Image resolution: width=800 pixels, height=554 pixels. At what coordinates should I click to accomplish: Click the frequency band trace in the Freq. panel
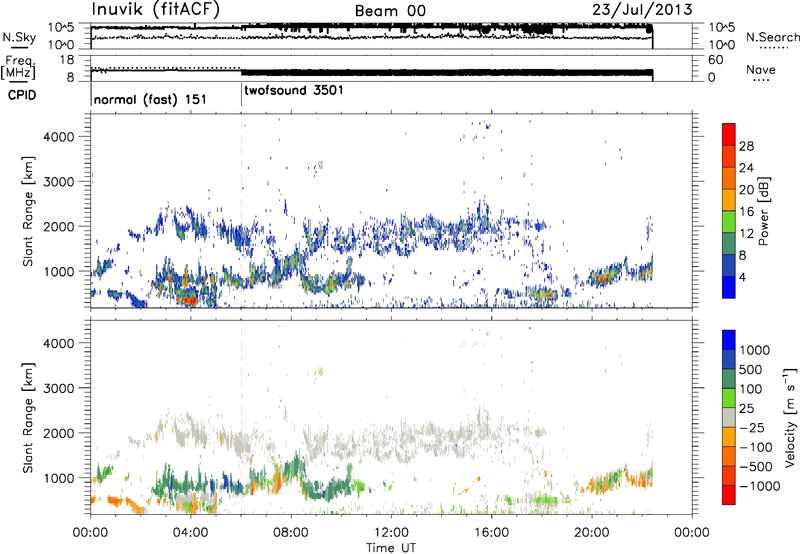(x=447, y=73)
